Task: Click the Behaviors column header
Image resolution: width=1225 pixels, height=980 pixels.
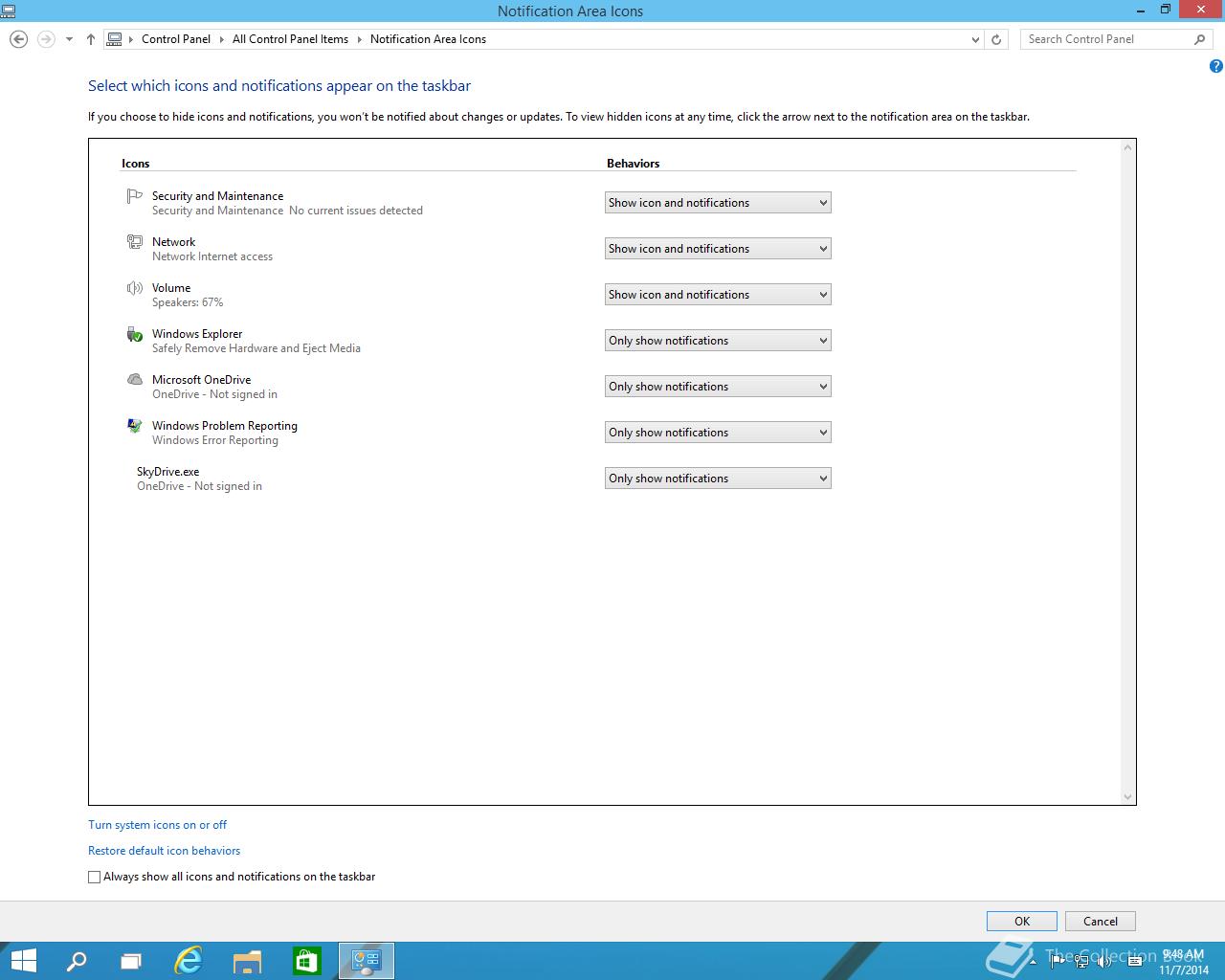Action: coord(634,164)
